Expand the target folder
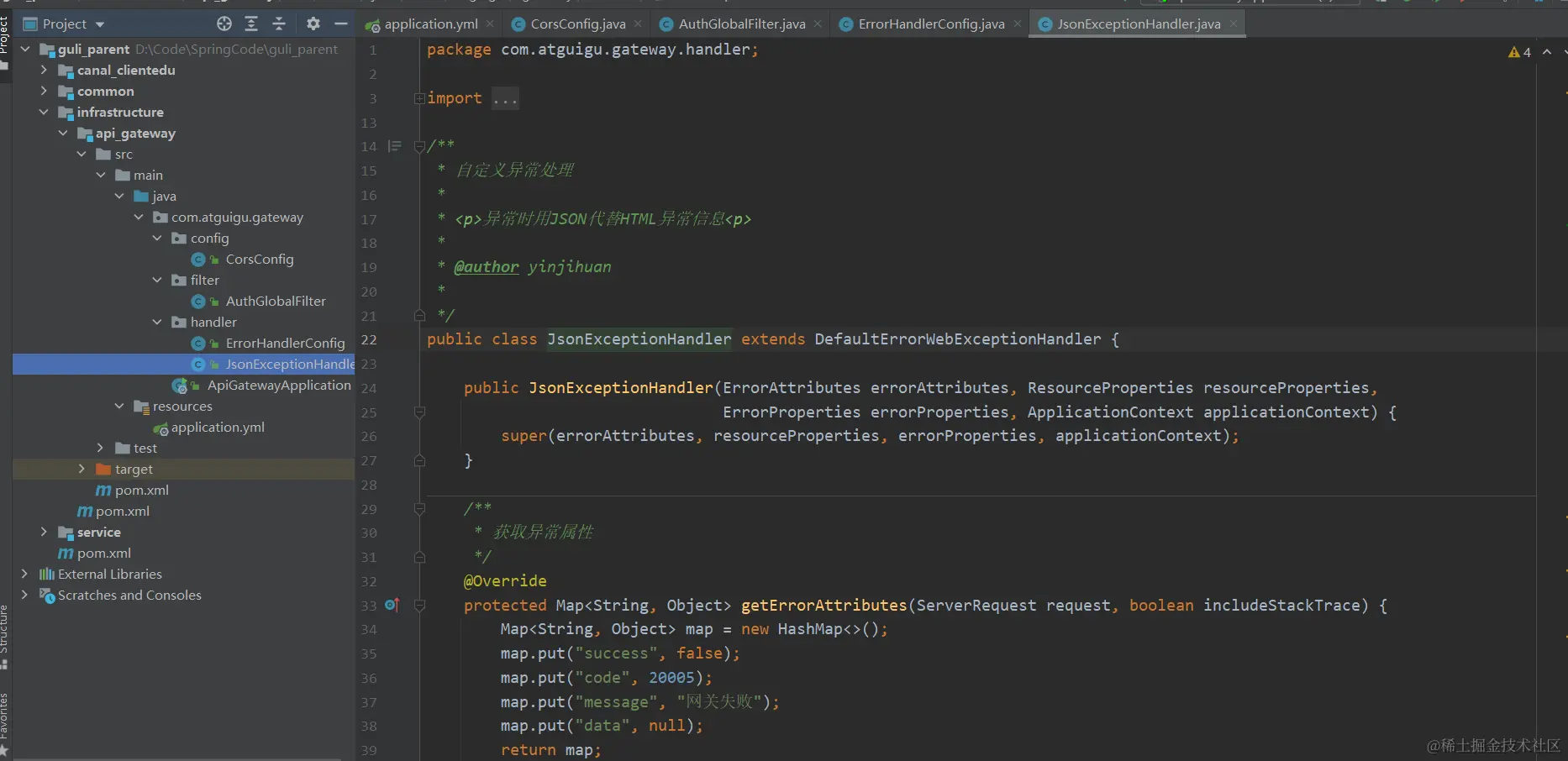 pos(82,470)
